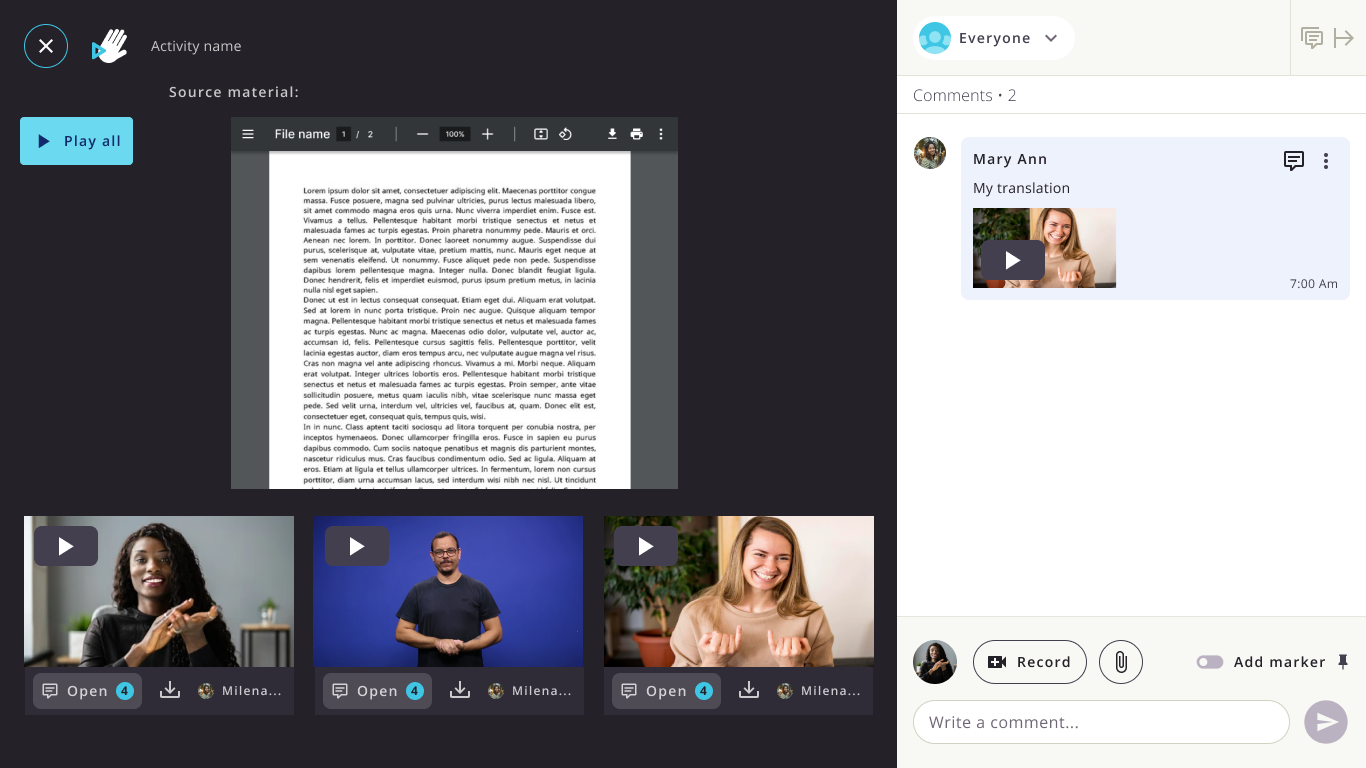Reply to Mary Ann's comment
The height and width of the screenshot is (768, 1366).
point(1294,161)
